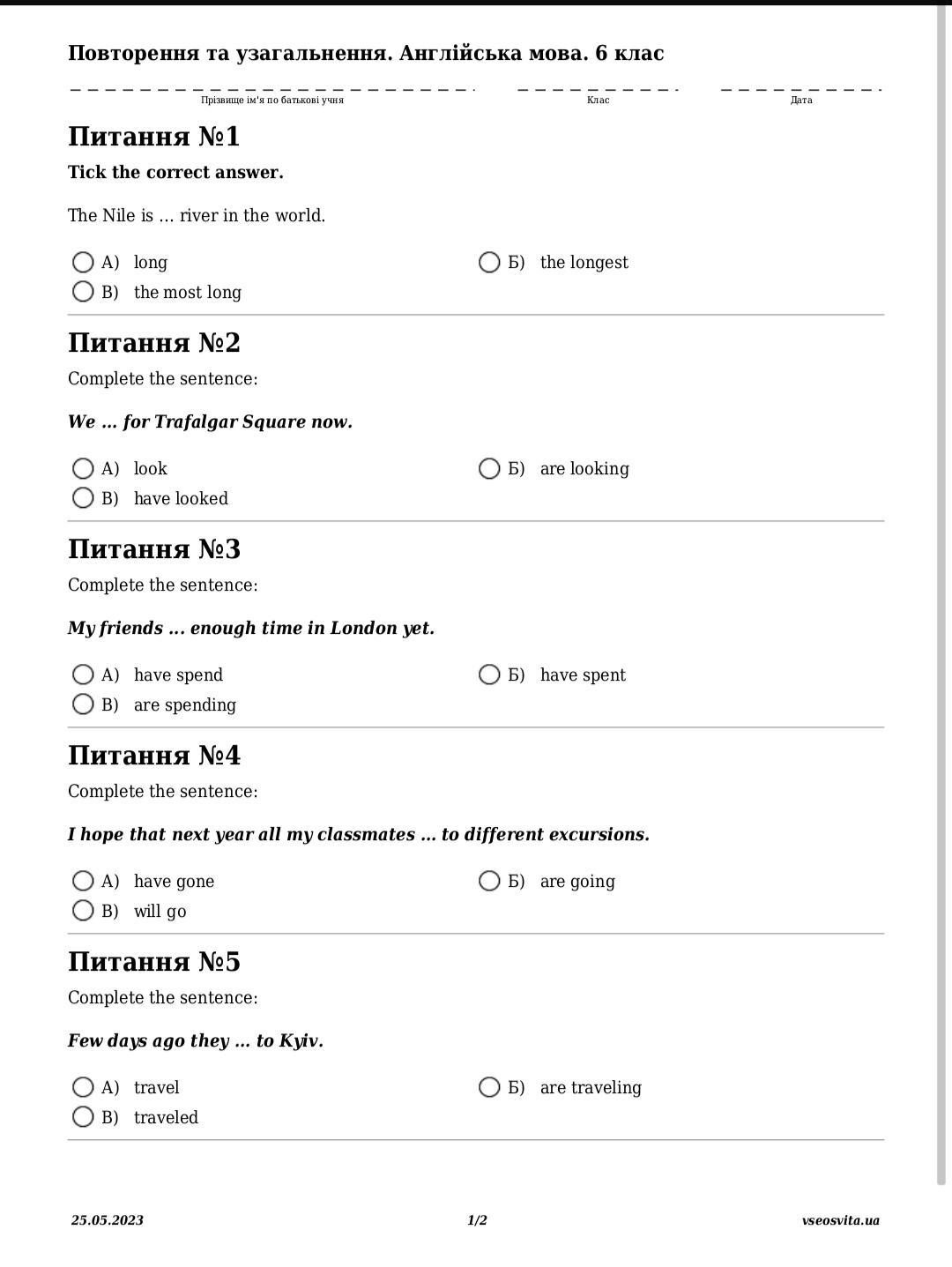Viewport: 952px width, 1267px height.
Task: Choose 'are spending' option
Action: (x=83, y=704)
